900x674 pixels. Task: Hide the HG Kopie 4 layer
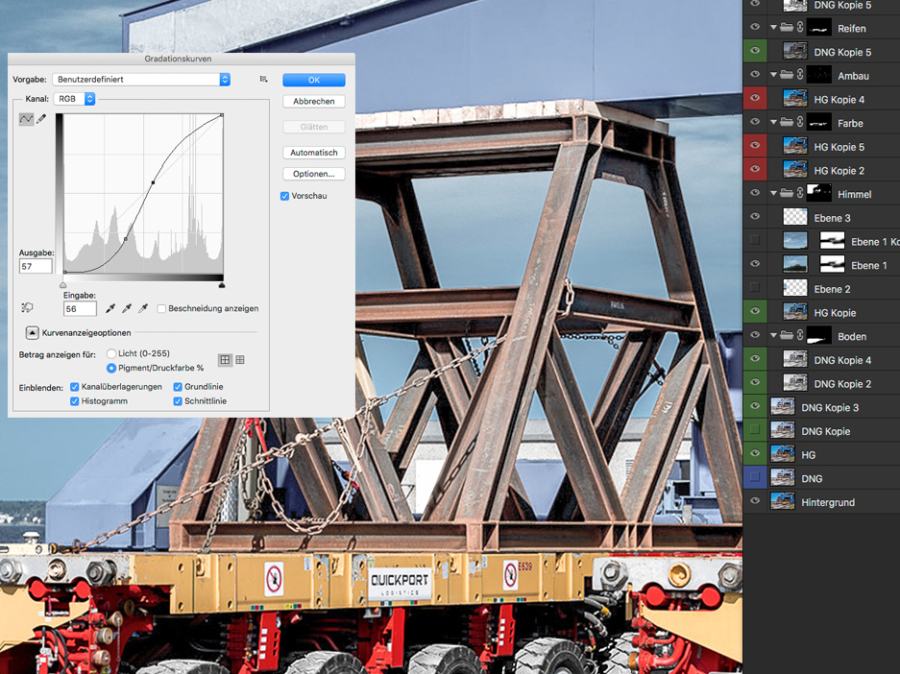point(755,99)
